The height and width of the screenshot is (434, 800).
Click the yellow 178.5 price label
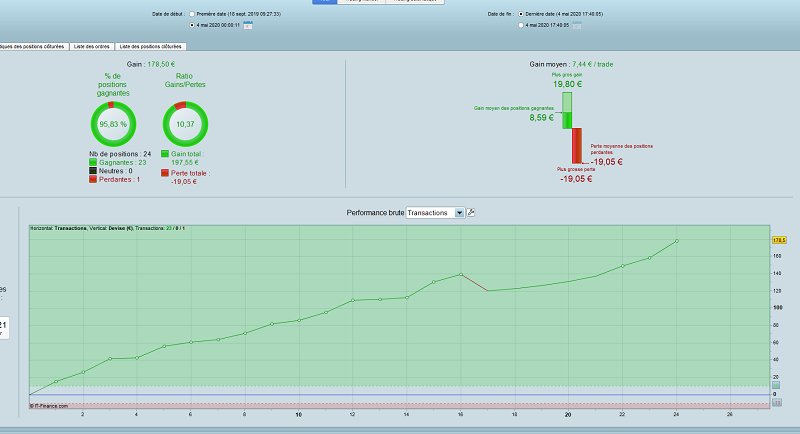coord(779,240)
